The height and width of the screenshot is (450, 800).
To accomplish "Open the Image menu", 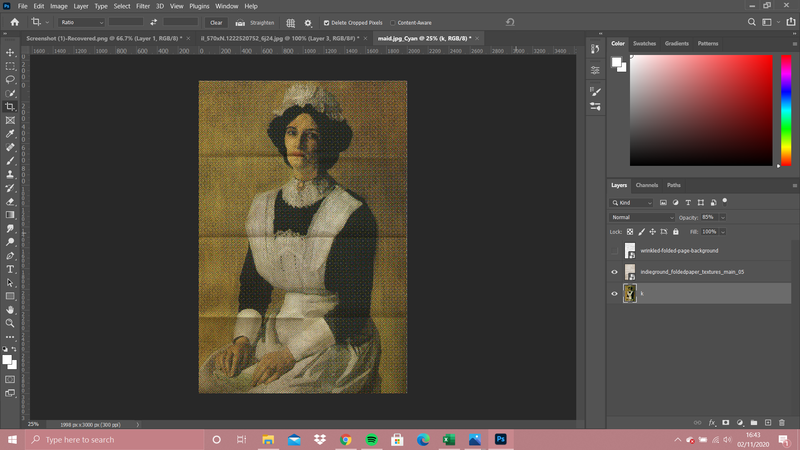I will [x=59, y=6].
